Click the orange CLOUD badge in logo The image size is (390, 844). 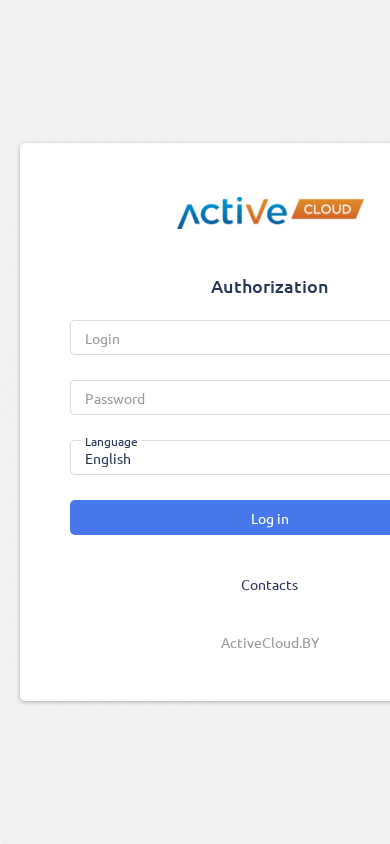[328, 209]
